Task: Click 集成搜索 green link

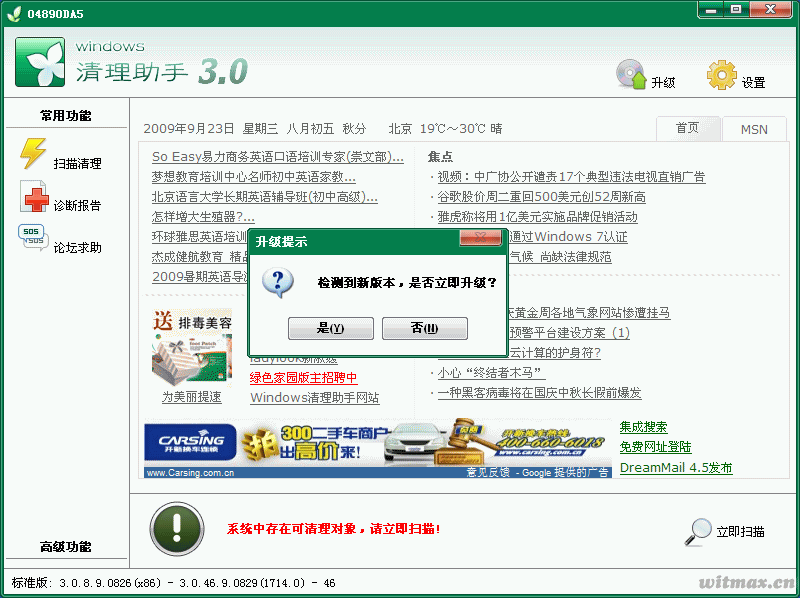Action: coord(643,427)
